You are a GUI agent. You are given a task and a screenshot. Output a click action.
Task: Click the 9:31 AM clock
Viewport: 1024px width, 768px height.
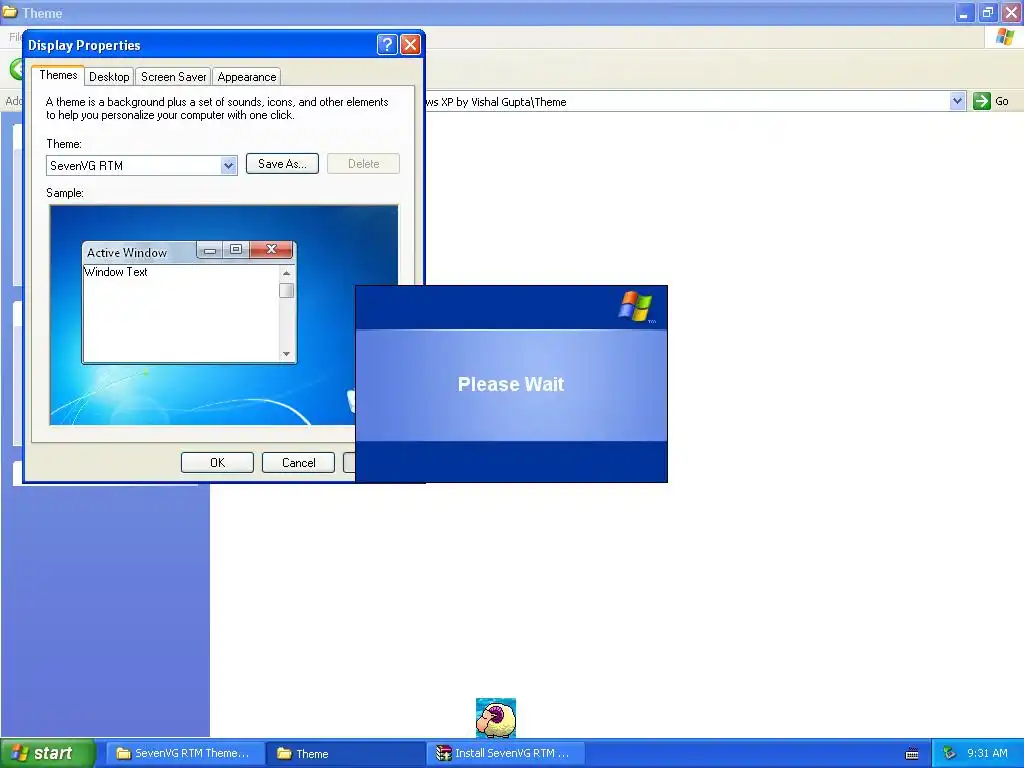(x=987, y=753)
